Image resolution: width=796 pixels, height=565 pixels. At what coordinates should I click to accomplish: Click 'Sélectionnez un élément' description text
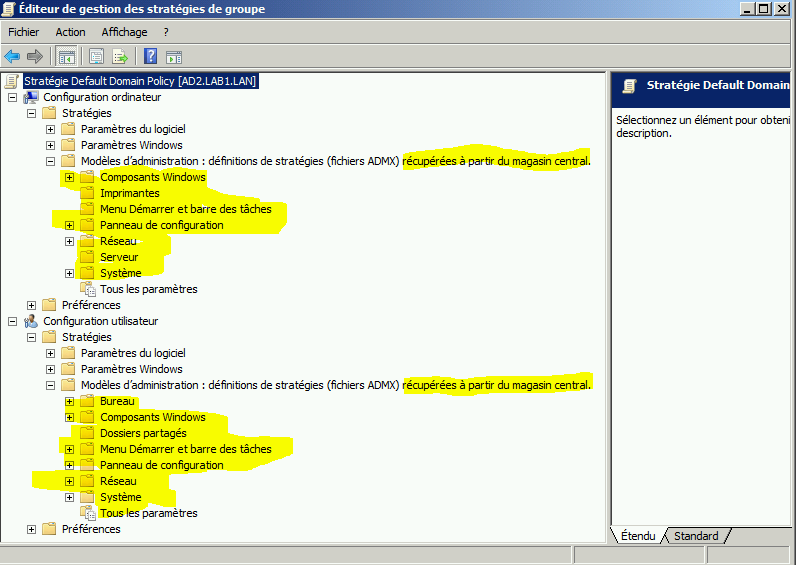[x=703, y=126]
